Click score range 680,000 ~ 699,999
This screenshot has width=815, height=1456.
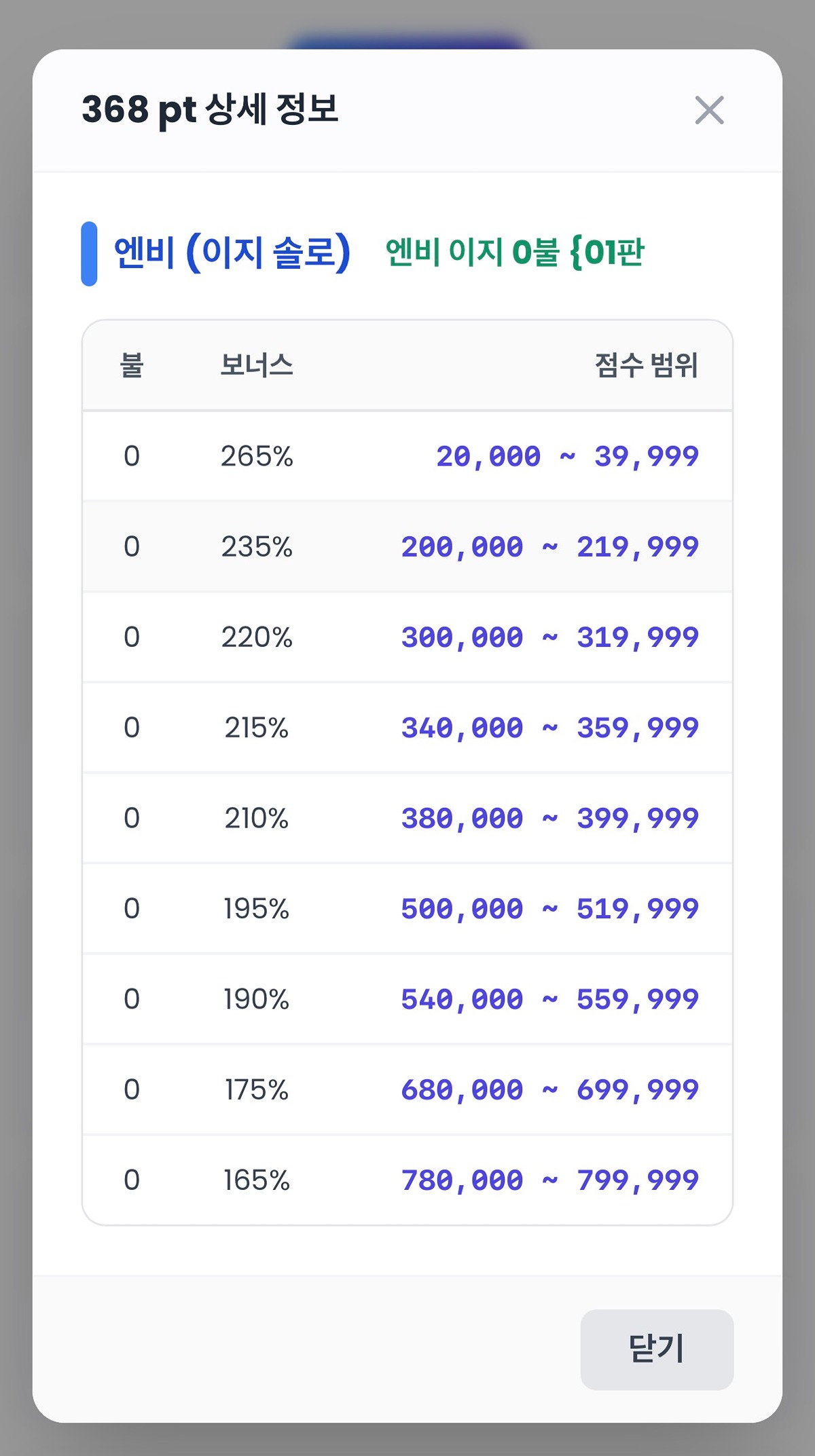tap(549, 1089)
